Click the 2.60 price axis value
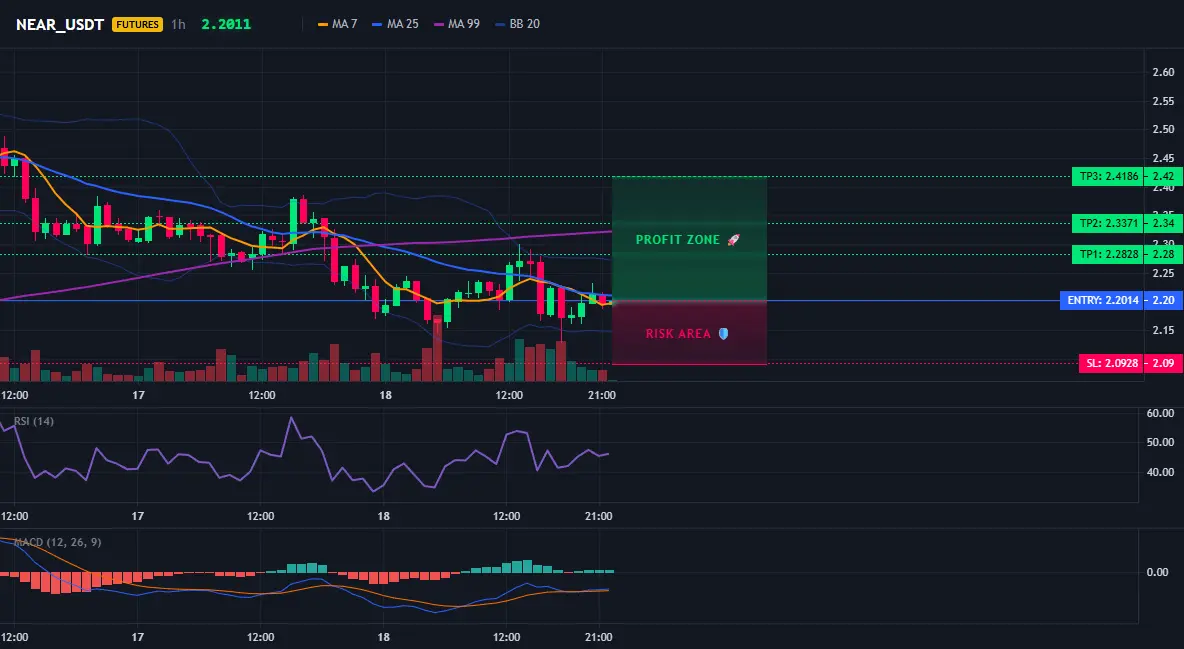The width and height of the screenshot is (1184, 649). pos(1163,73)
